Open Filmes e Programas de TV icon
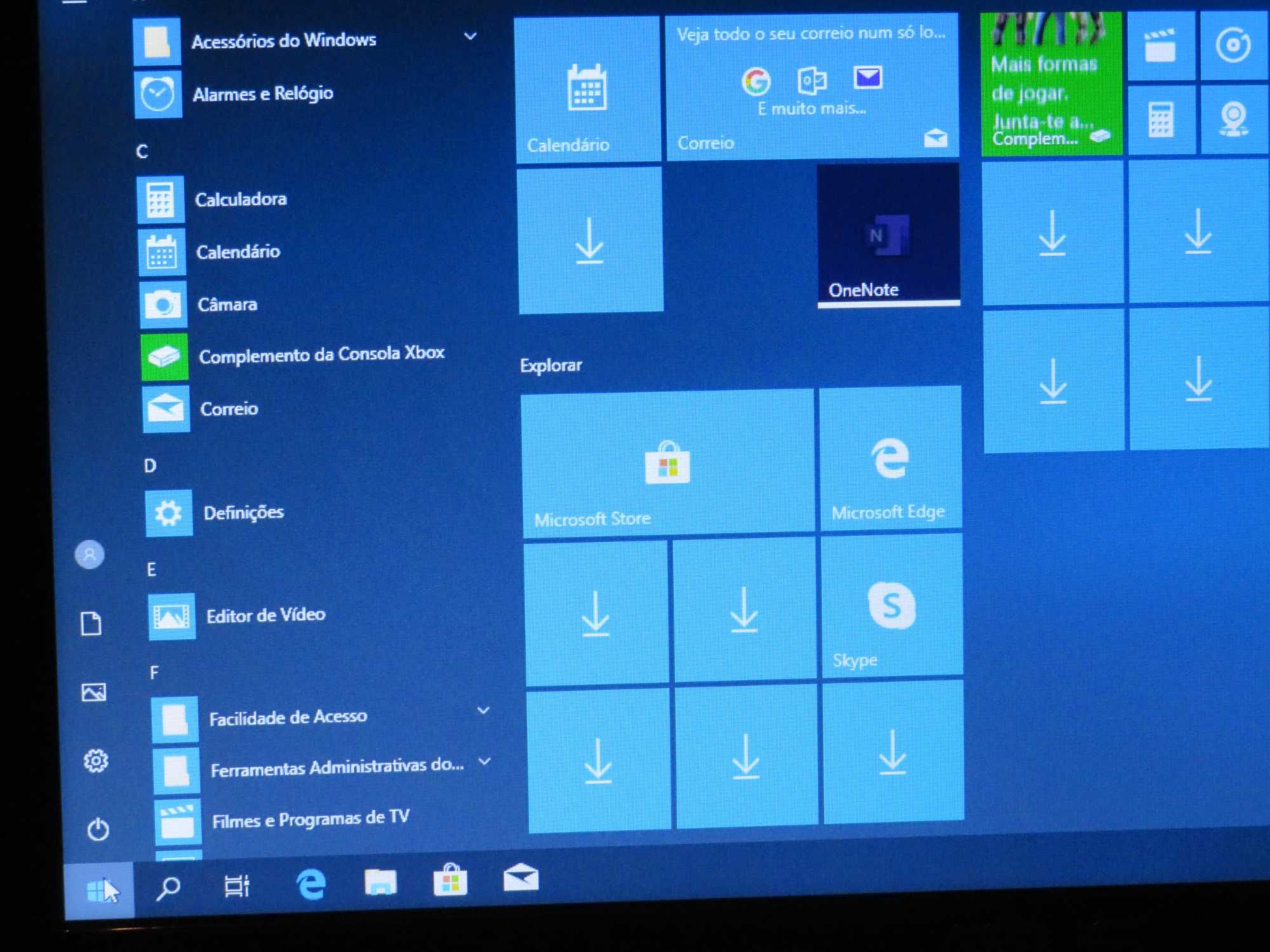 pos(178,822)
